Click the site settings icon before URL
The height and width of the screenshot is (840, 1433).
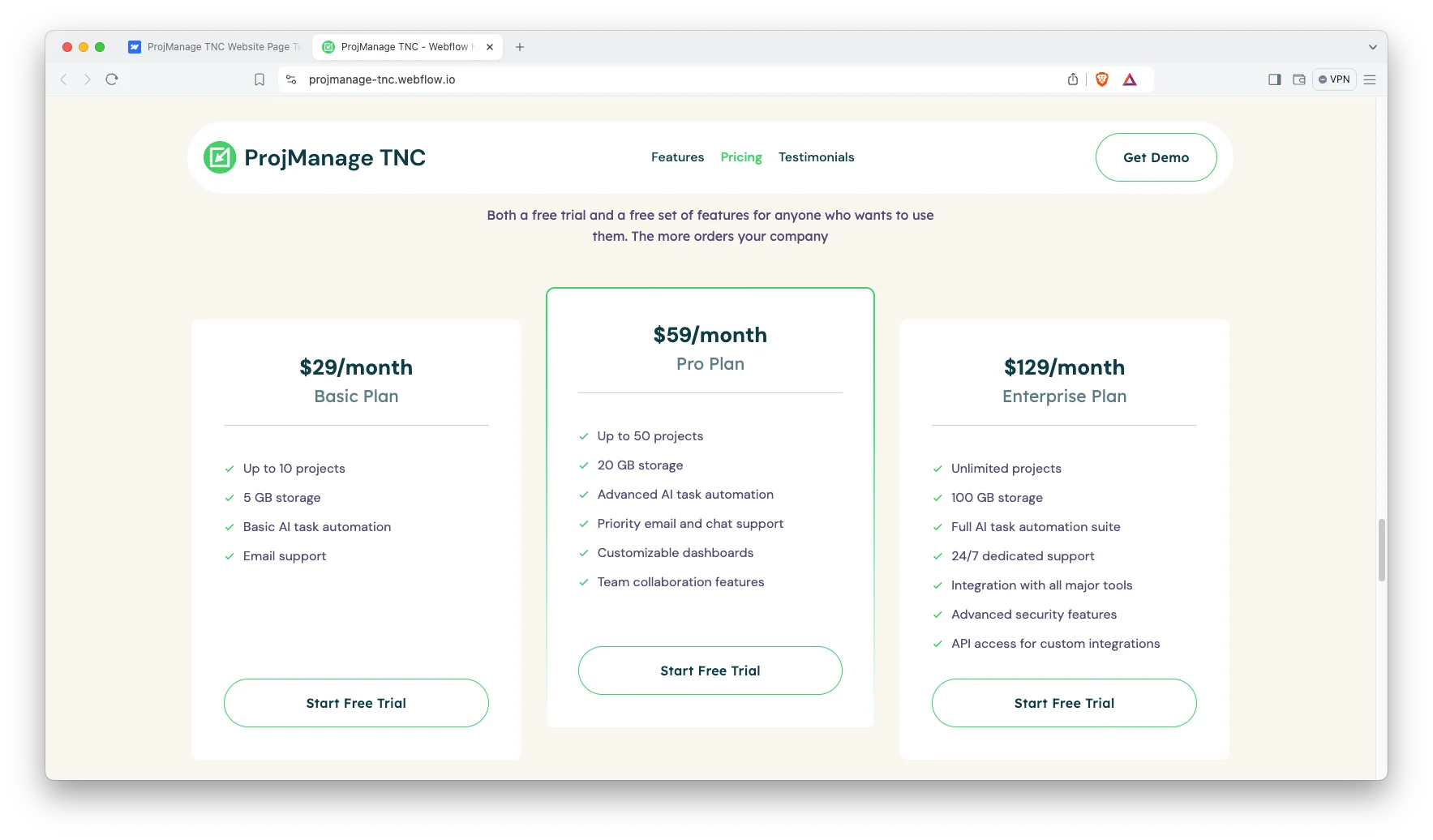tap(291, 79)
